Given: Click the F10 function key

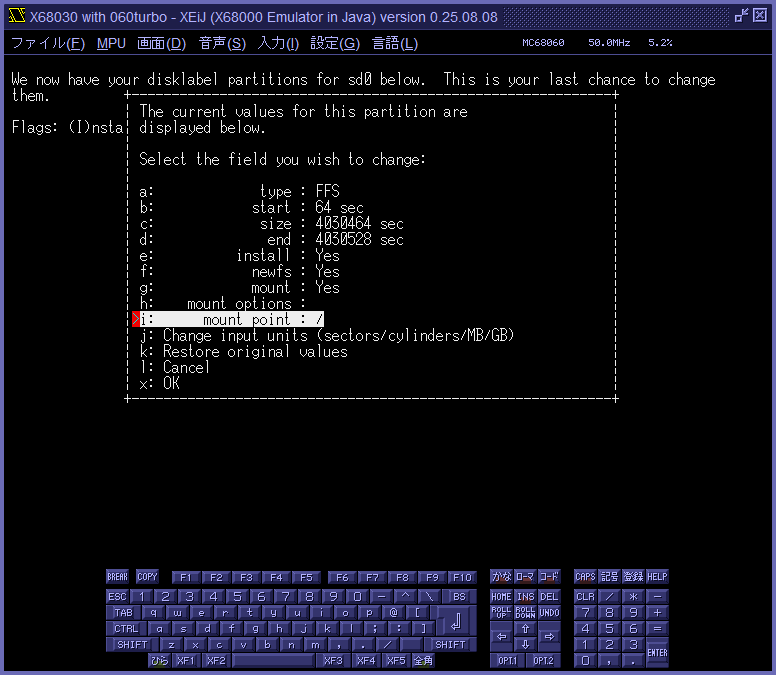Looking at the screenshot, I should pyautogui.click(x=462, y=578).
